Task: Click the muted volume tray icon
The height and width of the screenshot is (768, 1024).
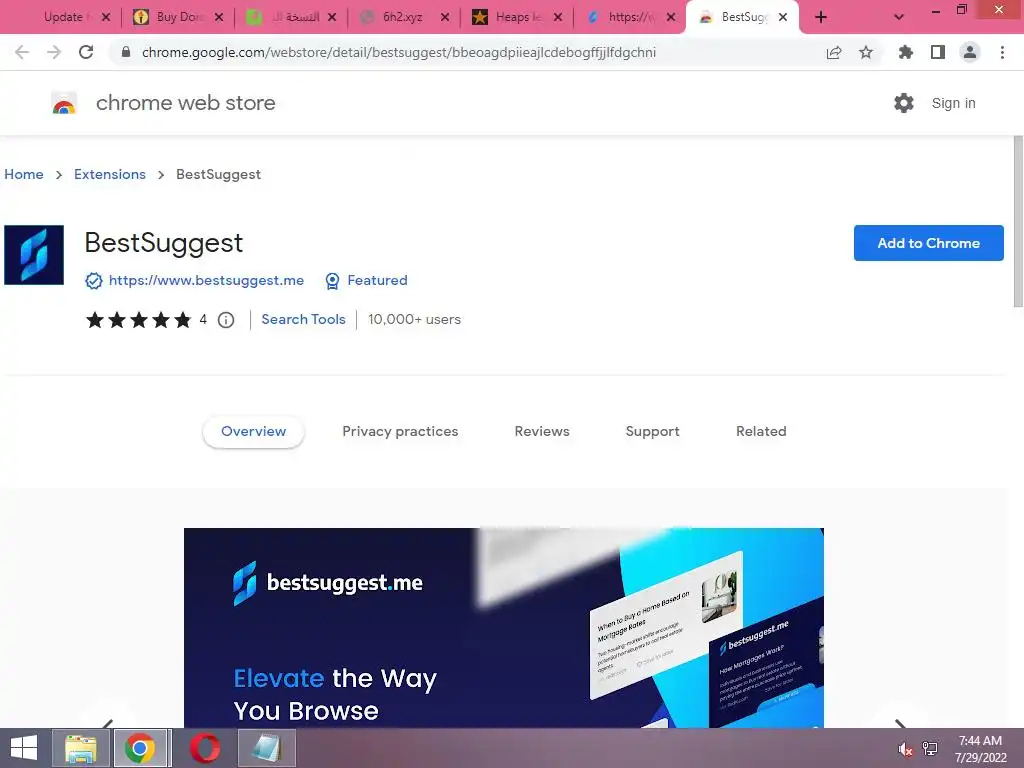Action: point(905,749)
